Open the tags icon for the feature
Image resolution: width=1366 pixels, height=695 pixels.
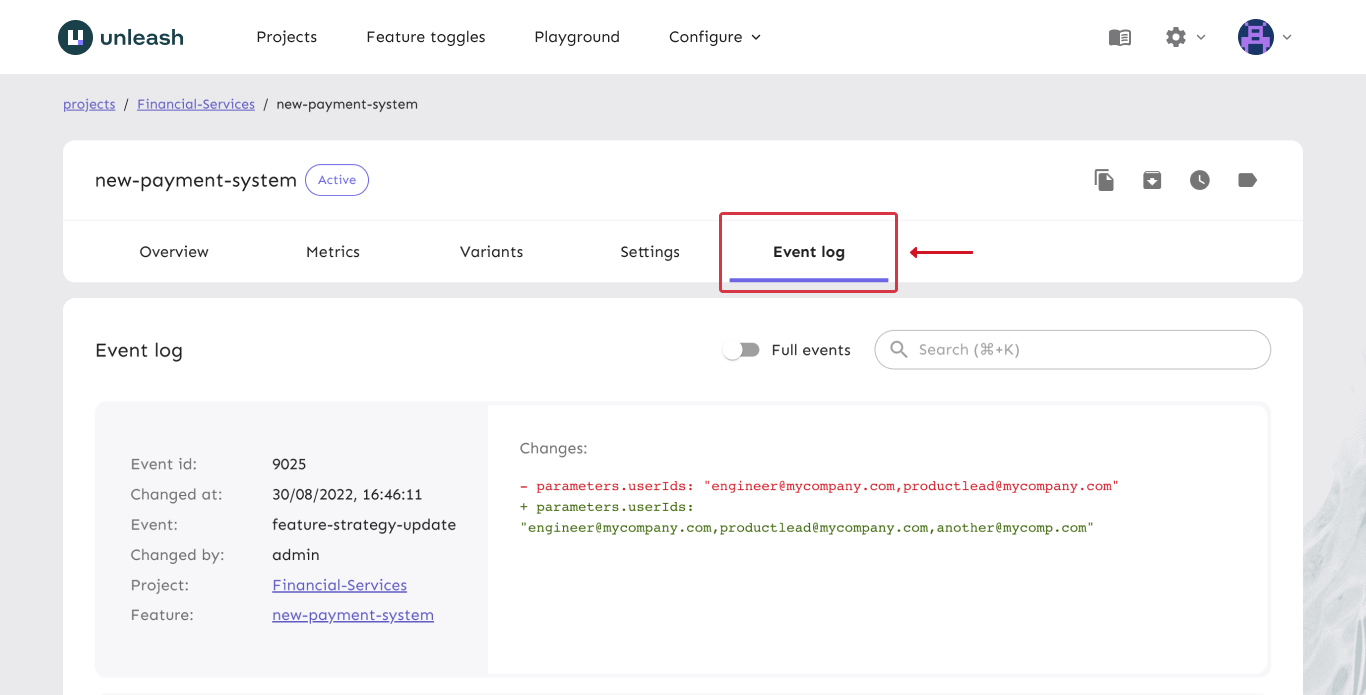point(1247,180)
